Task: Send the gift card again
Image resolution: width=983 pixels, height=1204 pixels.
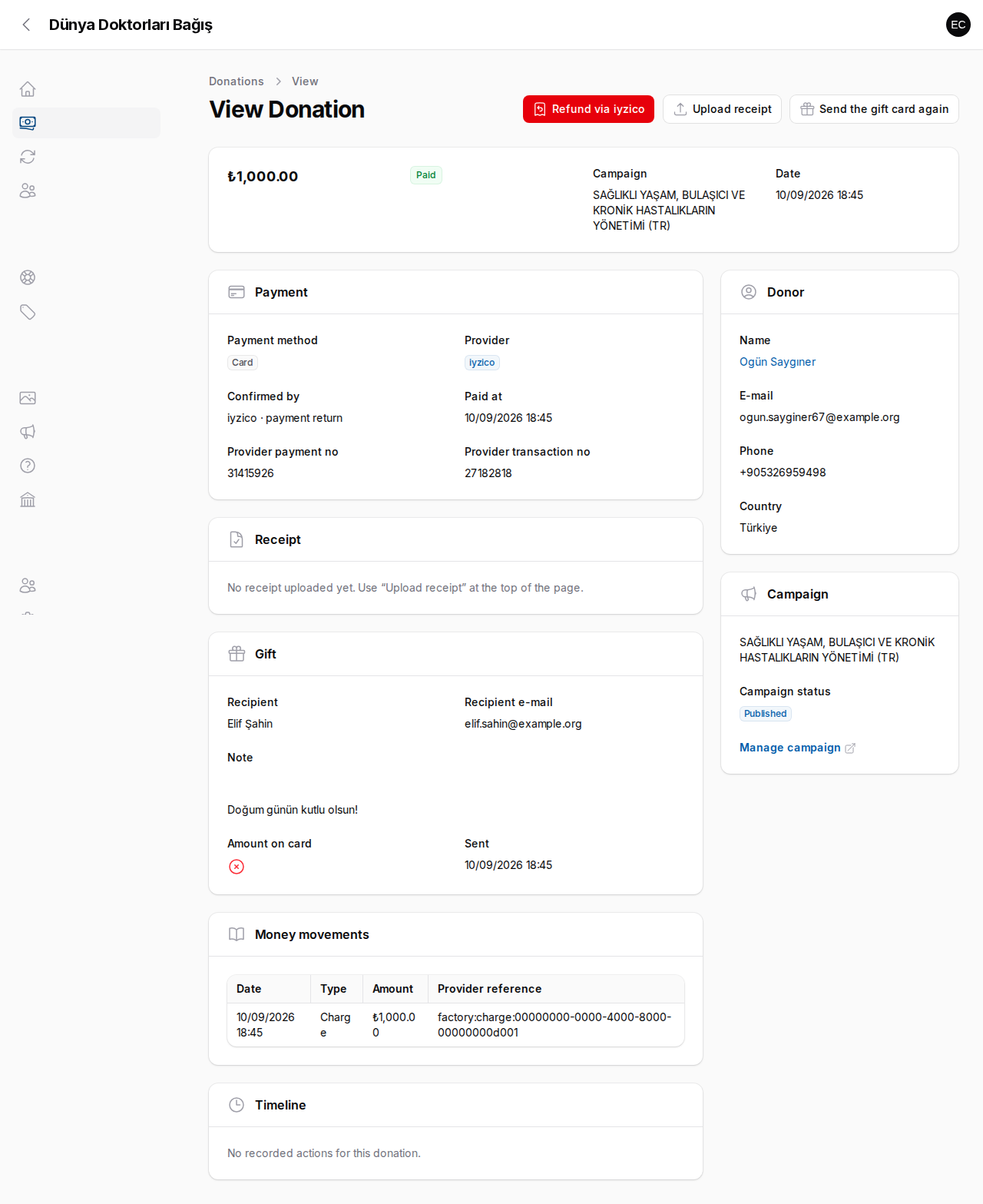Action: 874,109
